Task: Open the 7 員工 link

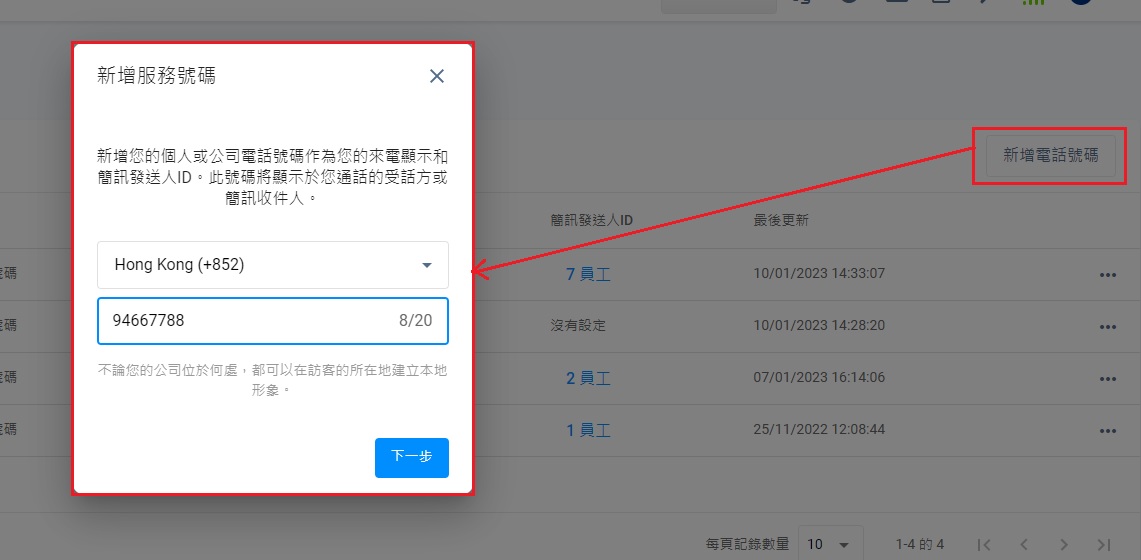Action: point(588,274)
